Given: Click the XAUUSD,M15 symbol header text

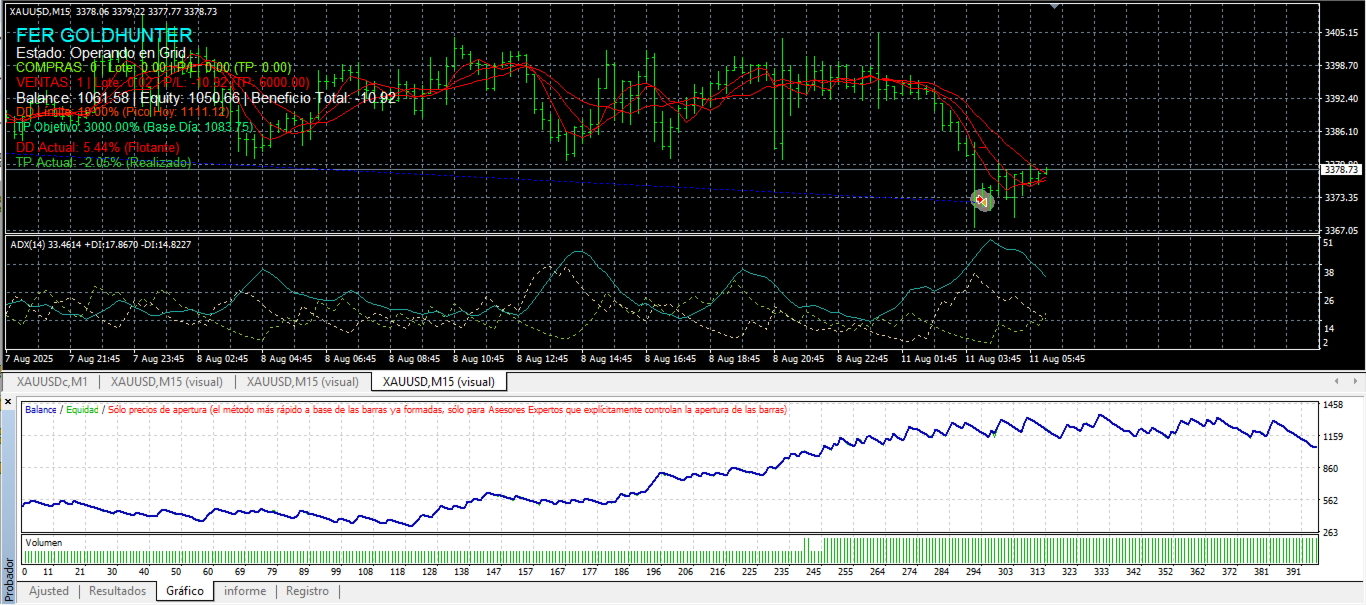Looking at the screenshot, I should click(40, 11).
